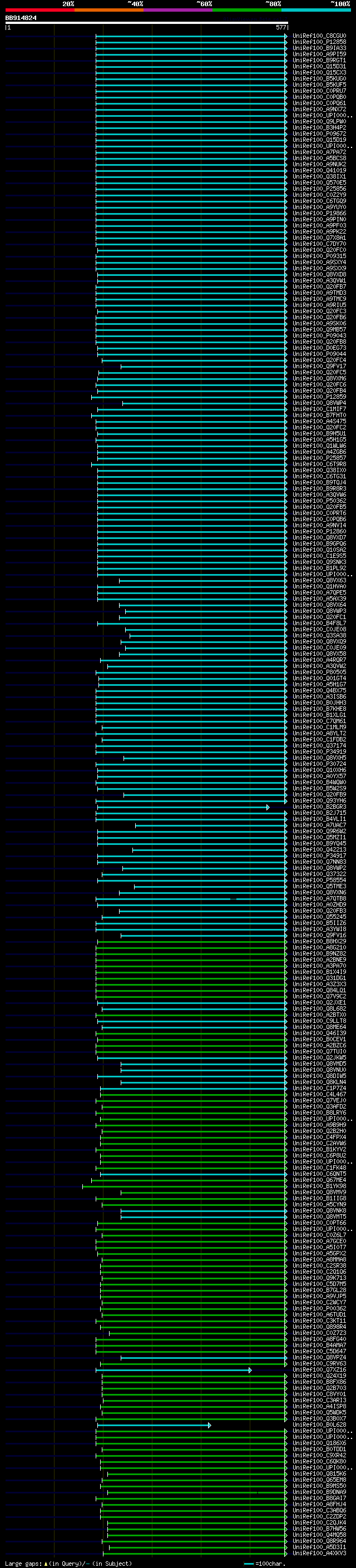The height and width of the screenshot is (1568, 356).
Task: Select hit label UniRef100_P09672
Action: click(319, 134)
